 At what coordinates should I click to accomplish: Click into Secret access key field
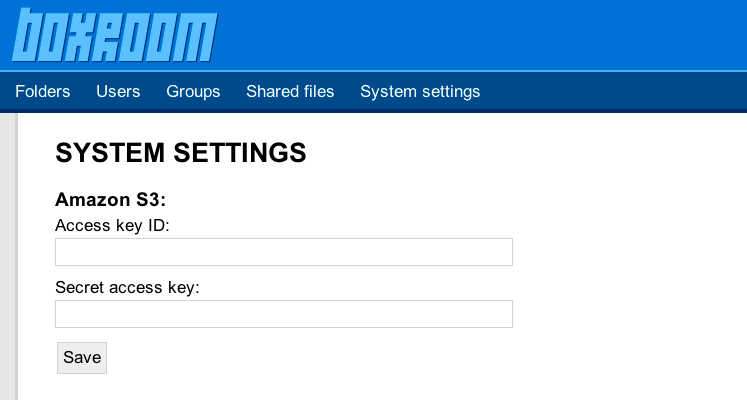click(x=284, y=314)
